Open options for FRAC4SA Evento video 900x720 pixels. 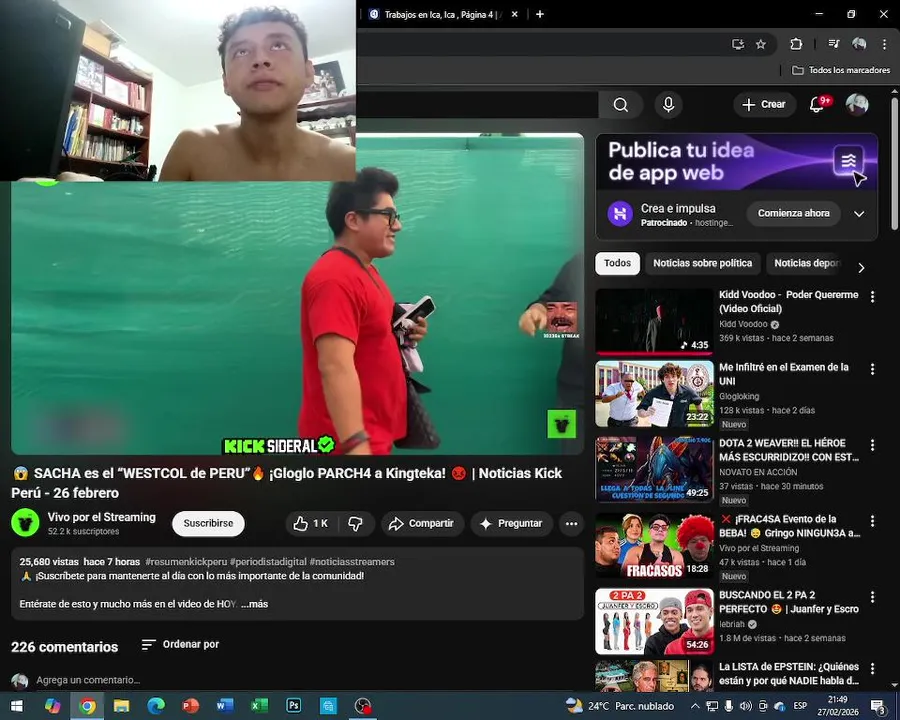click(872, 521)
